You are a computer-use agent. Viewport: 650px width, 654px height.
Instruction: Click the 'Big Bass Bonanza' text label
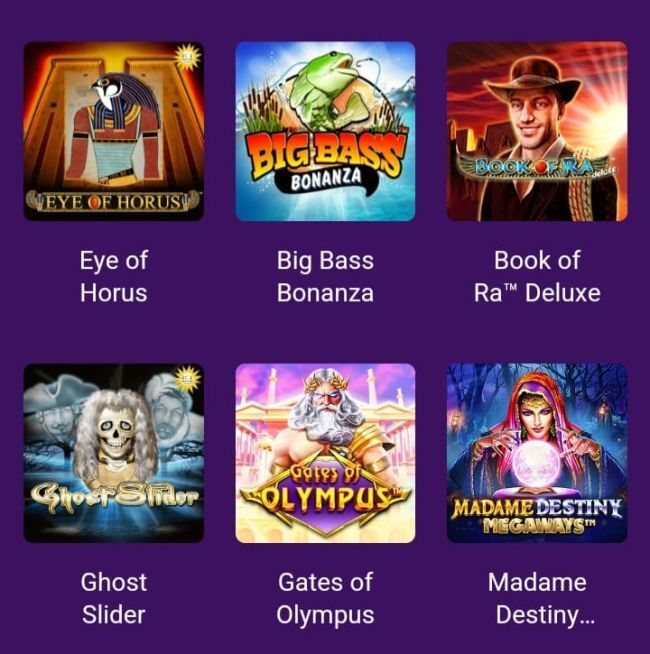pyautogui.click(x=325, y=276)
